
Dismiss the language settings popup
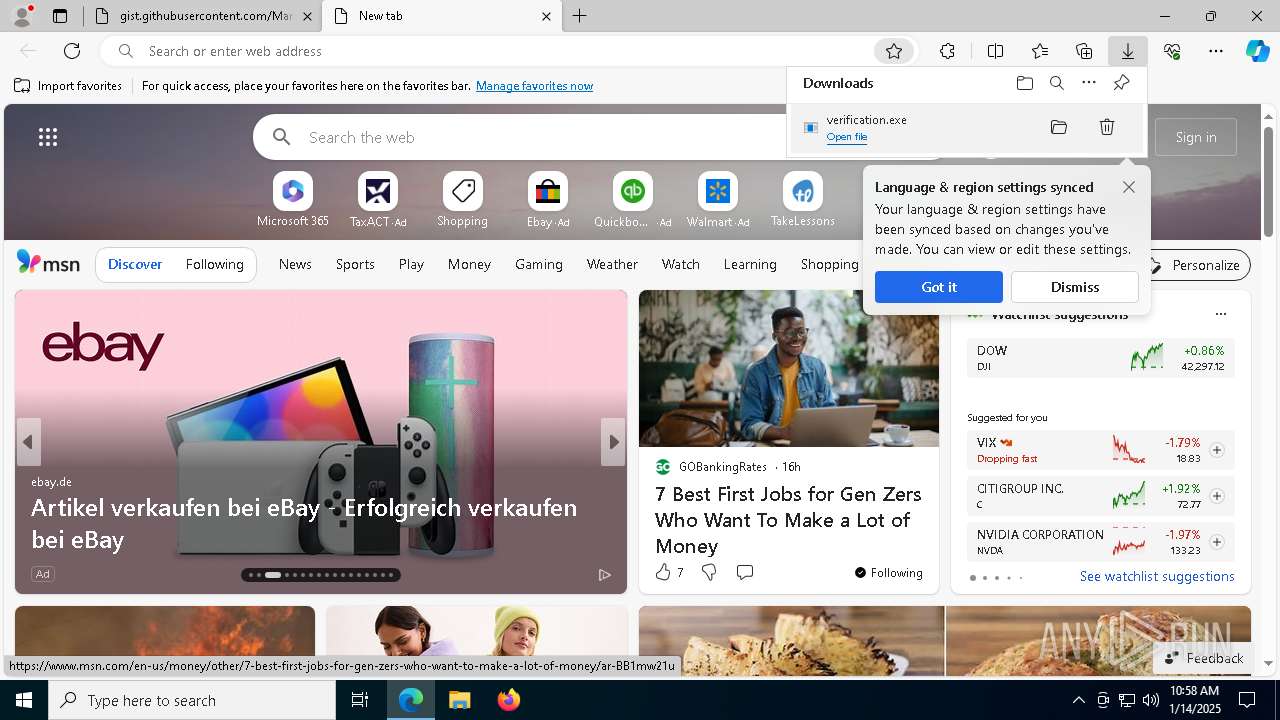pos(1075,287)
